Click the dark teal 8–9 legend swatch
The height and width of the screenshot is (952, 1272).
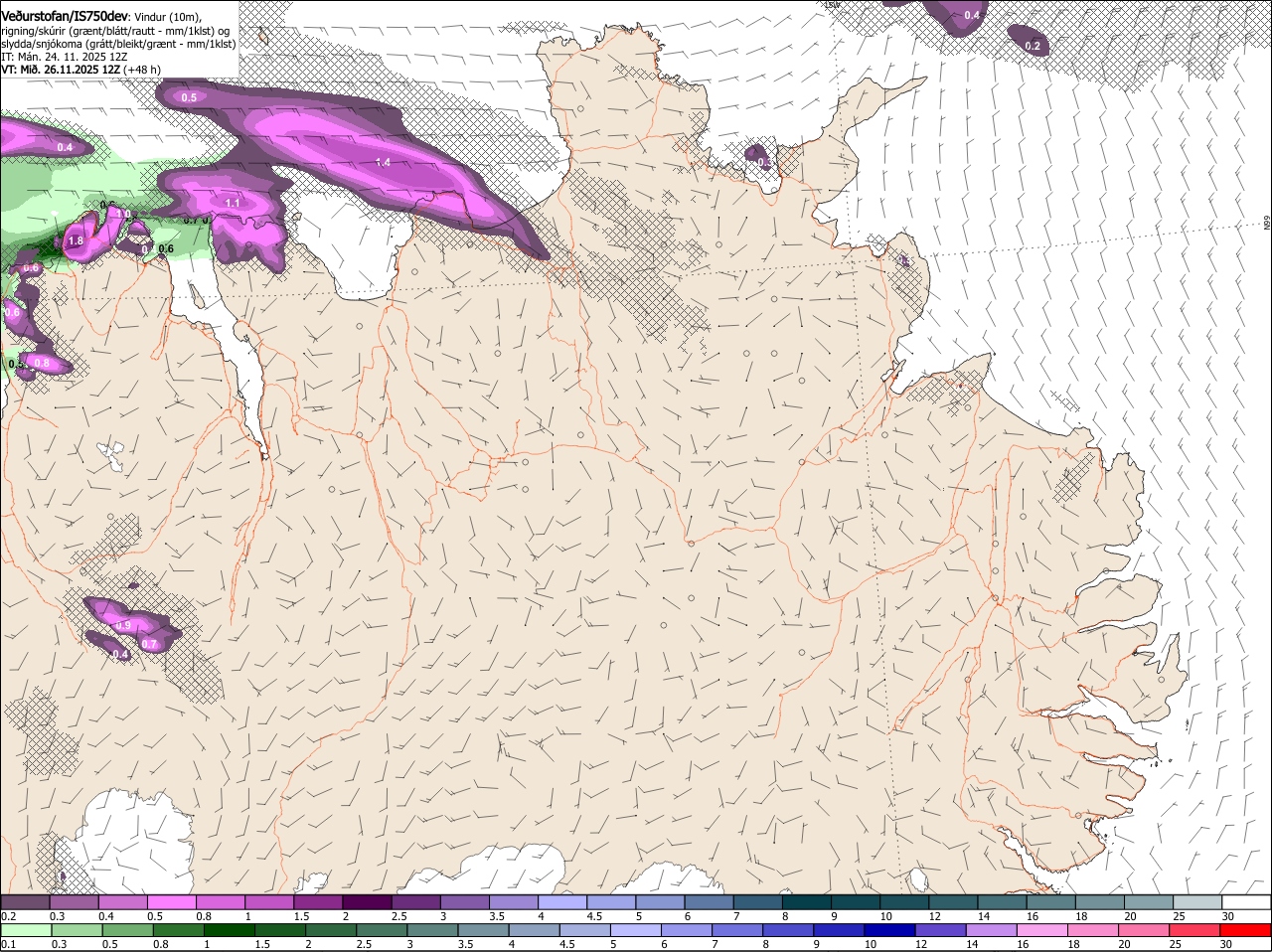808,901
